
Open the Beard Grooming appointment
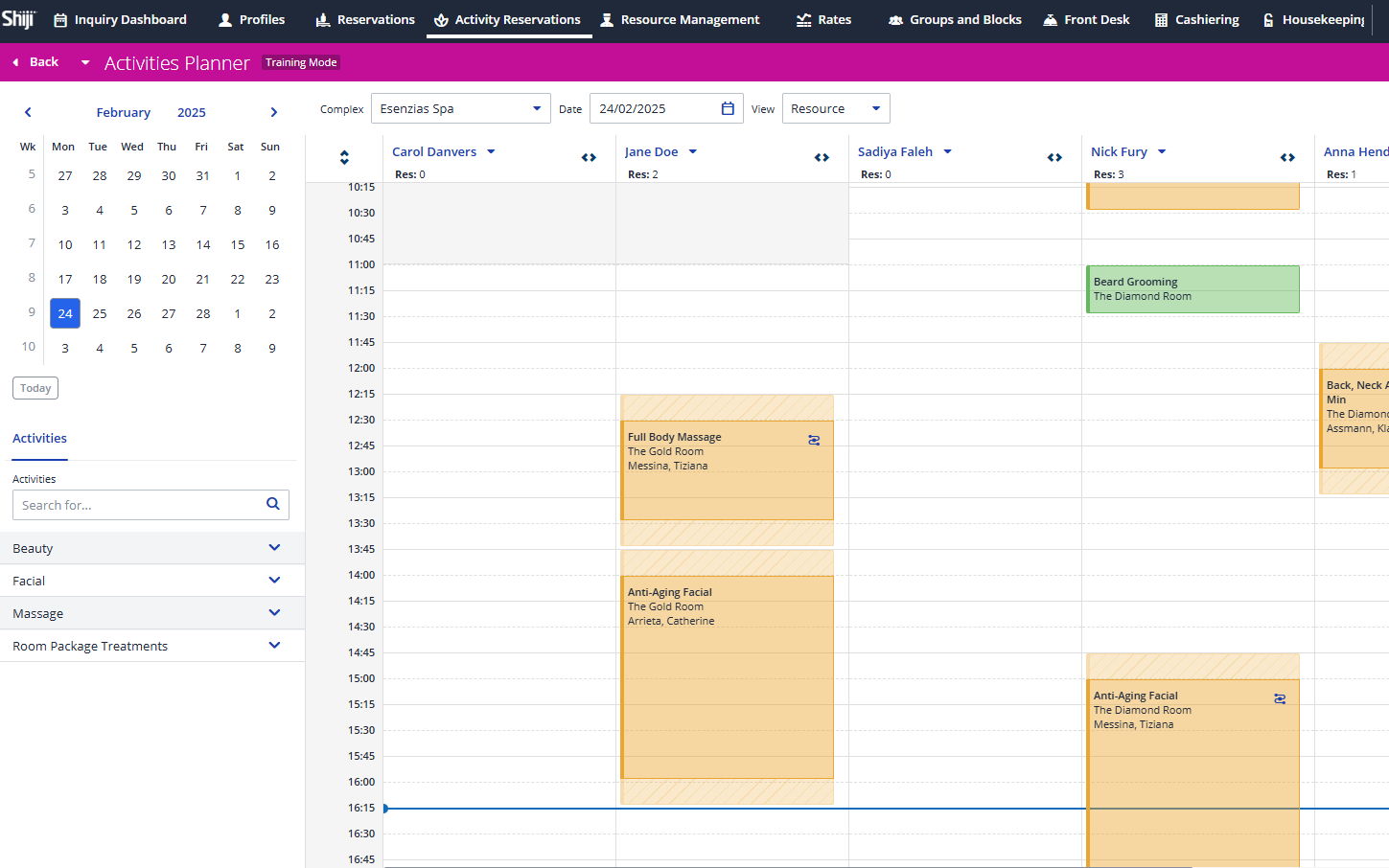1192,289
